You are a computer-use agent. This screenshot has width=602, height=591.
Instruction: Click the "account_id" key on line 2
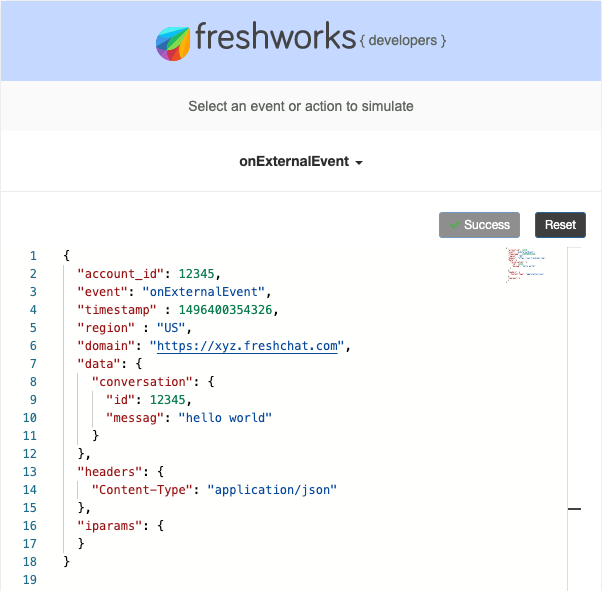click(121, 274)
